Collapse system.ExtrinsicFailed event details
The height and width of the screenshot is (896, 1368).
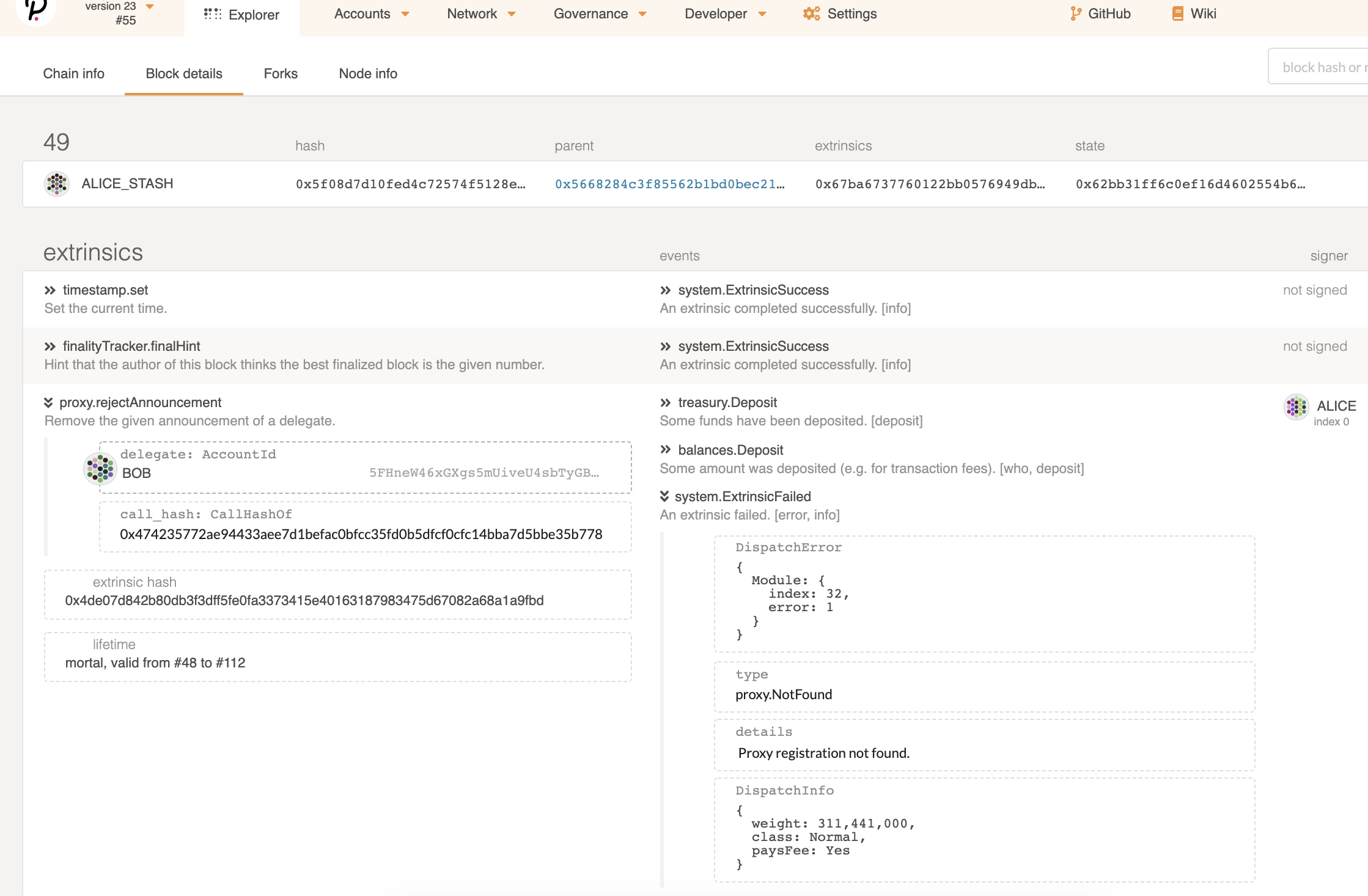664,496
